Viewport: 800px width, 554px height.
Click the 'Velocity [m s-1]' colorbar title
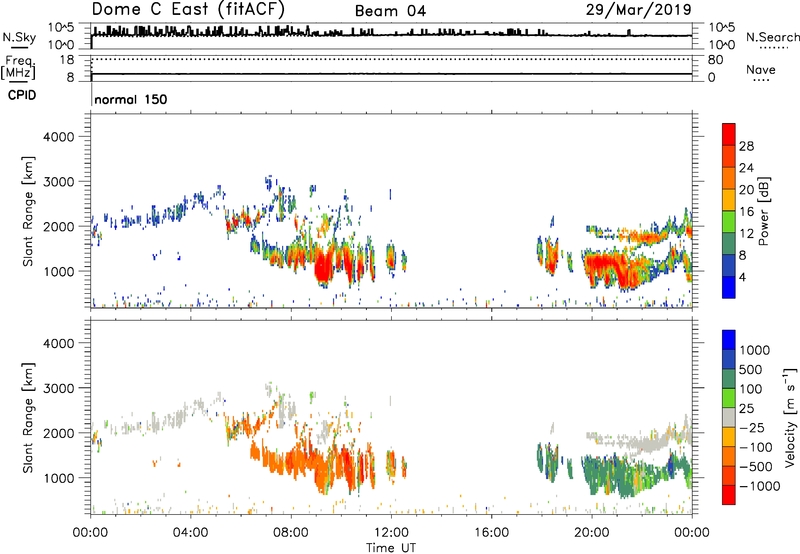[790, 418]
